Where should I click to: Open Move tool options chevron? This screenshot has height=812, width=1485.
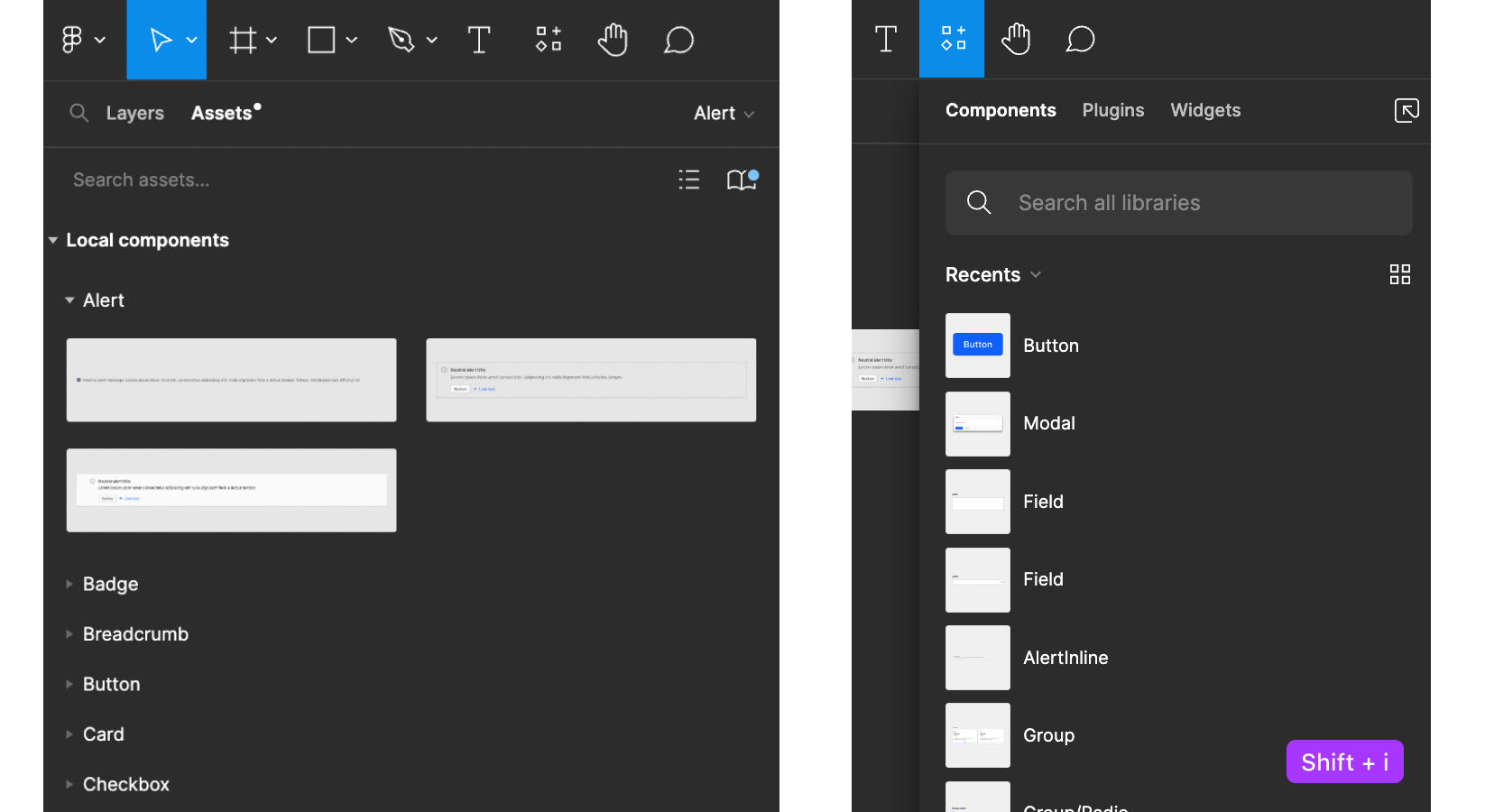coord(191,40)
